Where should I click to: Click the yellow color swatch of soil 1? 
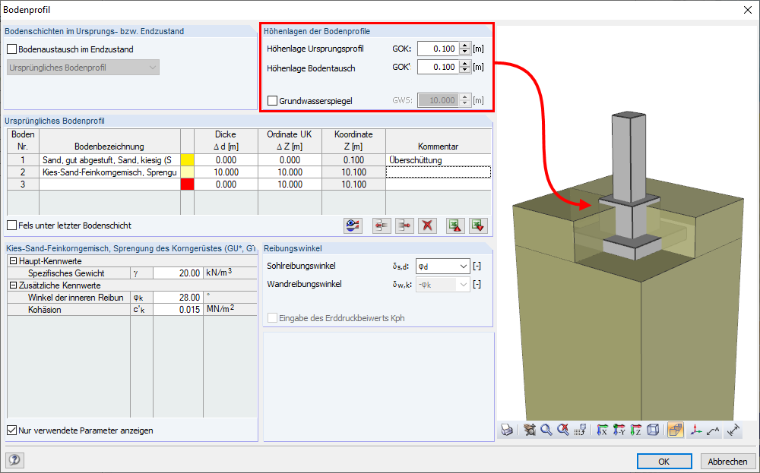pyautogui.click(x=187, y=160)
